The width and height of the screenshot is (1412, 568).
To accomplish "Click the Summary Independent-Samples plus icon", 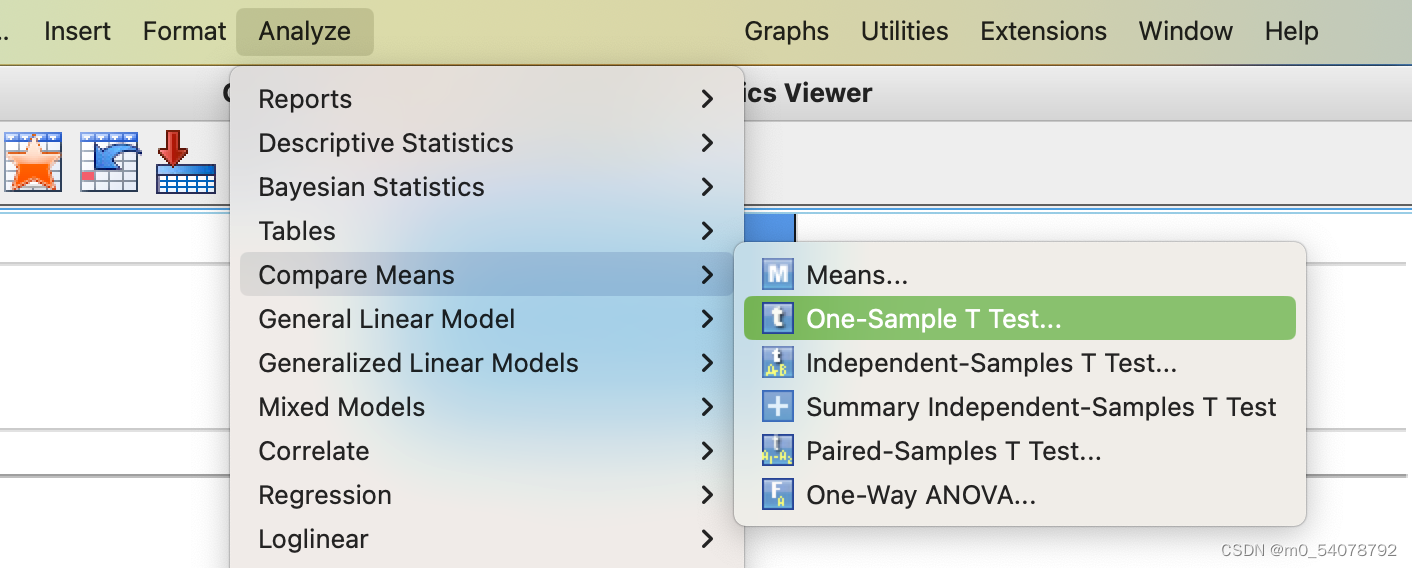I will (x=777, y=407).
